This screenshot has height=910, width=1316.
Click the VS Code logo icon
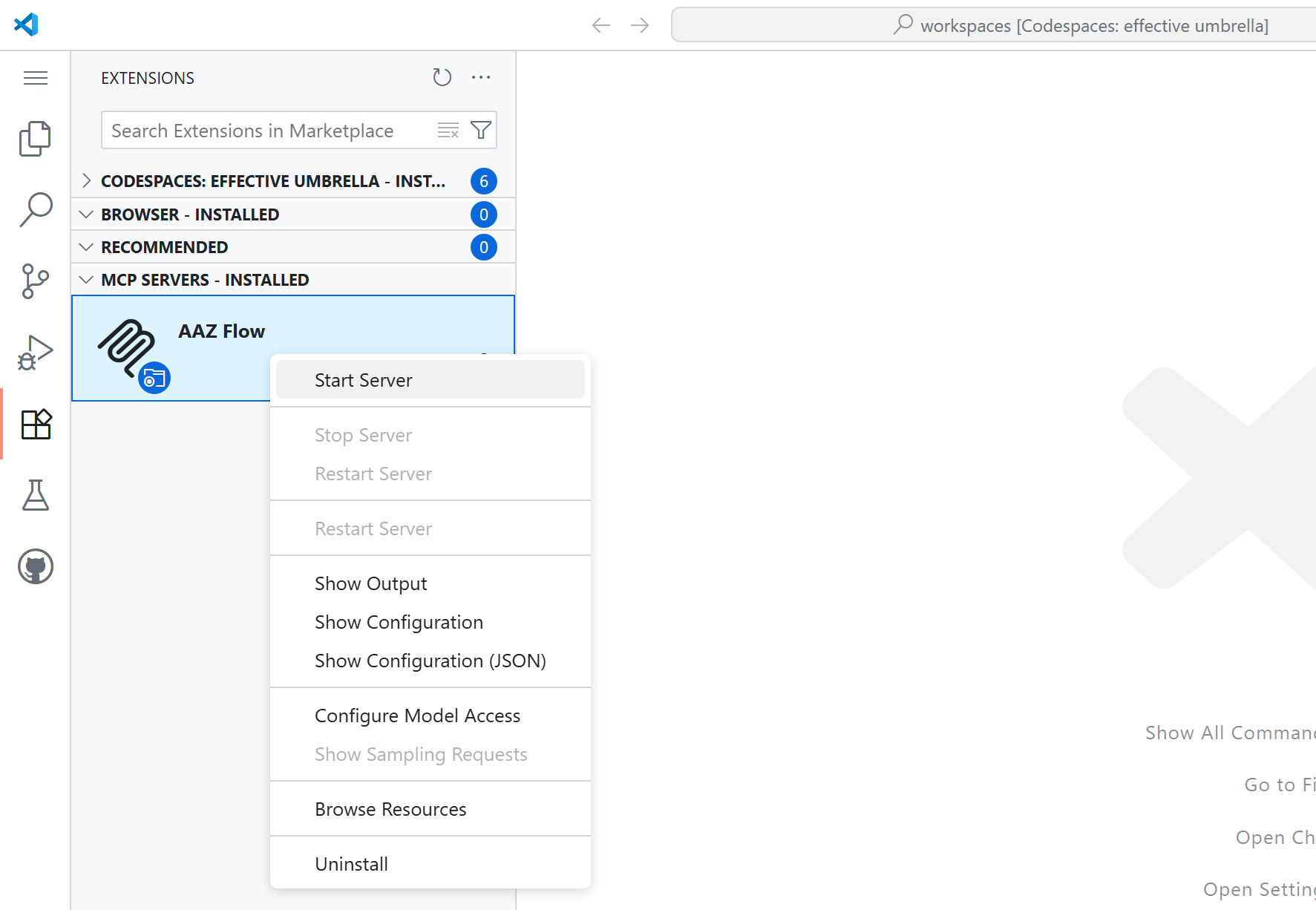[26, 24]
